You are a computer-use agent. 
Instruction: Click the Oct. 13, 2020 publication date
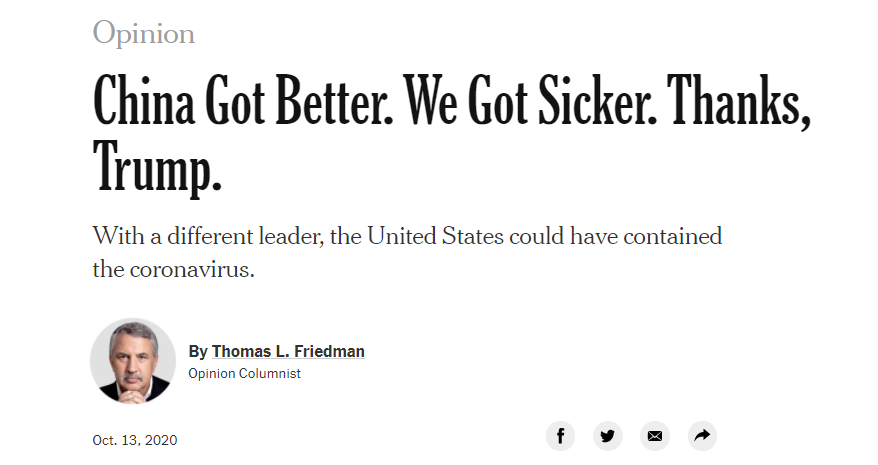(x=135, y=440)
